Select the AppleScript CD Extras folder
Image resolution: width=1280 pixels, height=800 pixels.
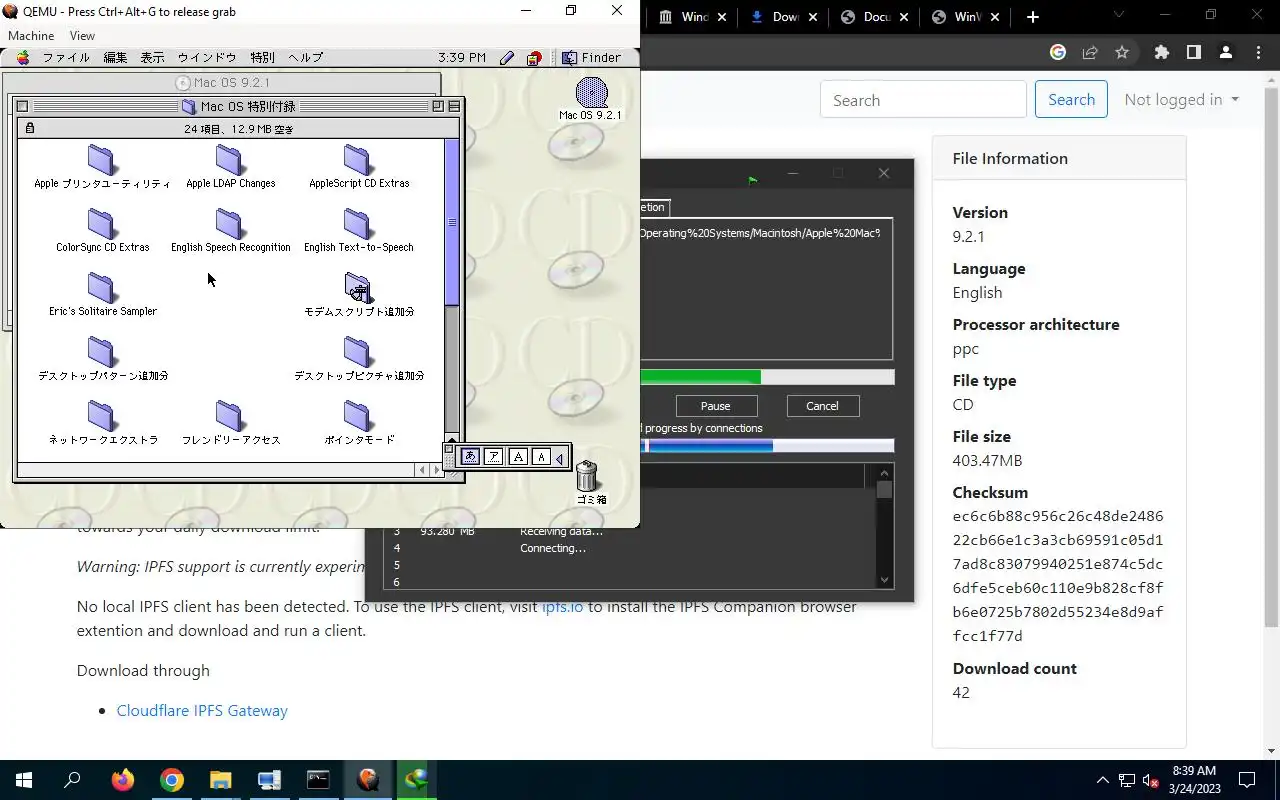(x=358, y=167)
